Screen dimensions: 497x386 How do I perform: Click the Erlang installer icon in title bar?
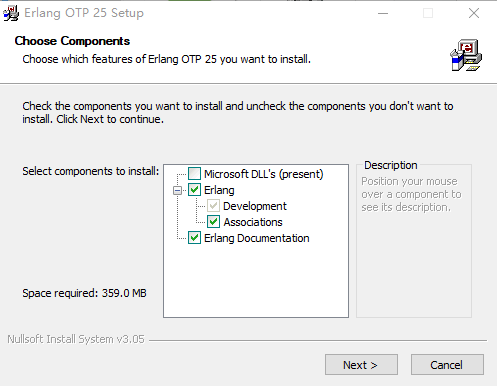11,13
